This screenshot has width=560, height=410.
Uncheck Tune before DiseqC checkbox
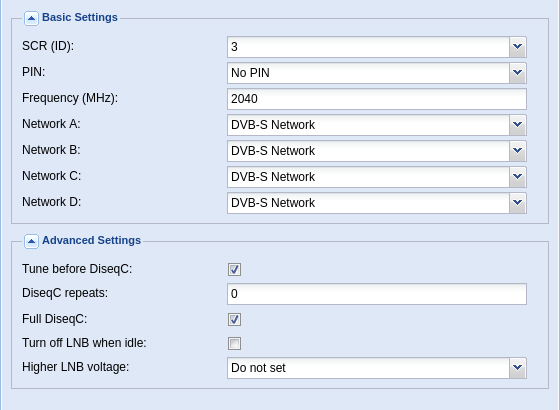234,269
